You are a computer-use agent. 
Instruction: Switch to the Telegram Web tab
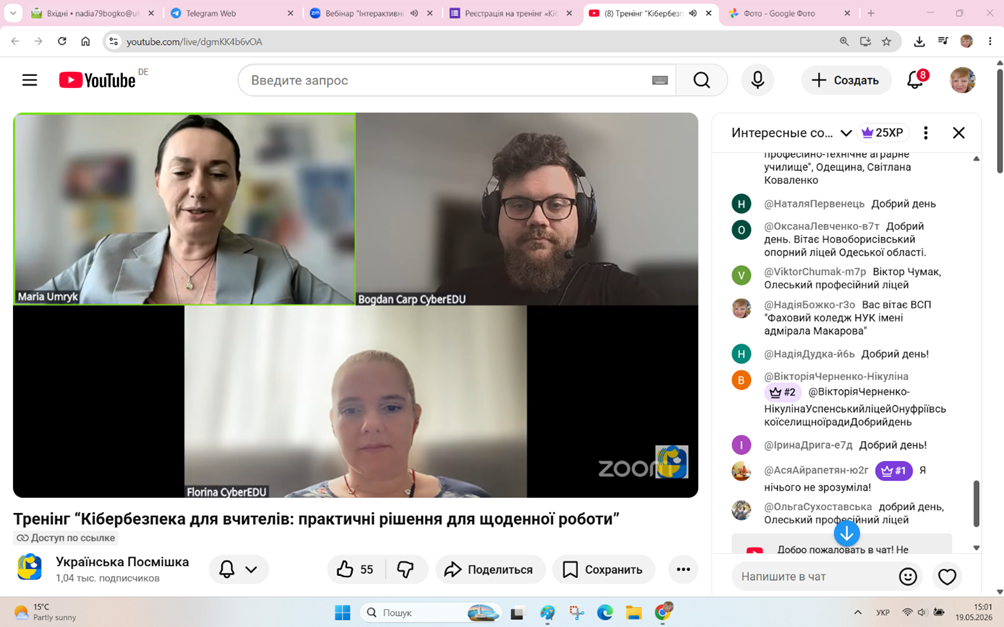pos(230,13)
